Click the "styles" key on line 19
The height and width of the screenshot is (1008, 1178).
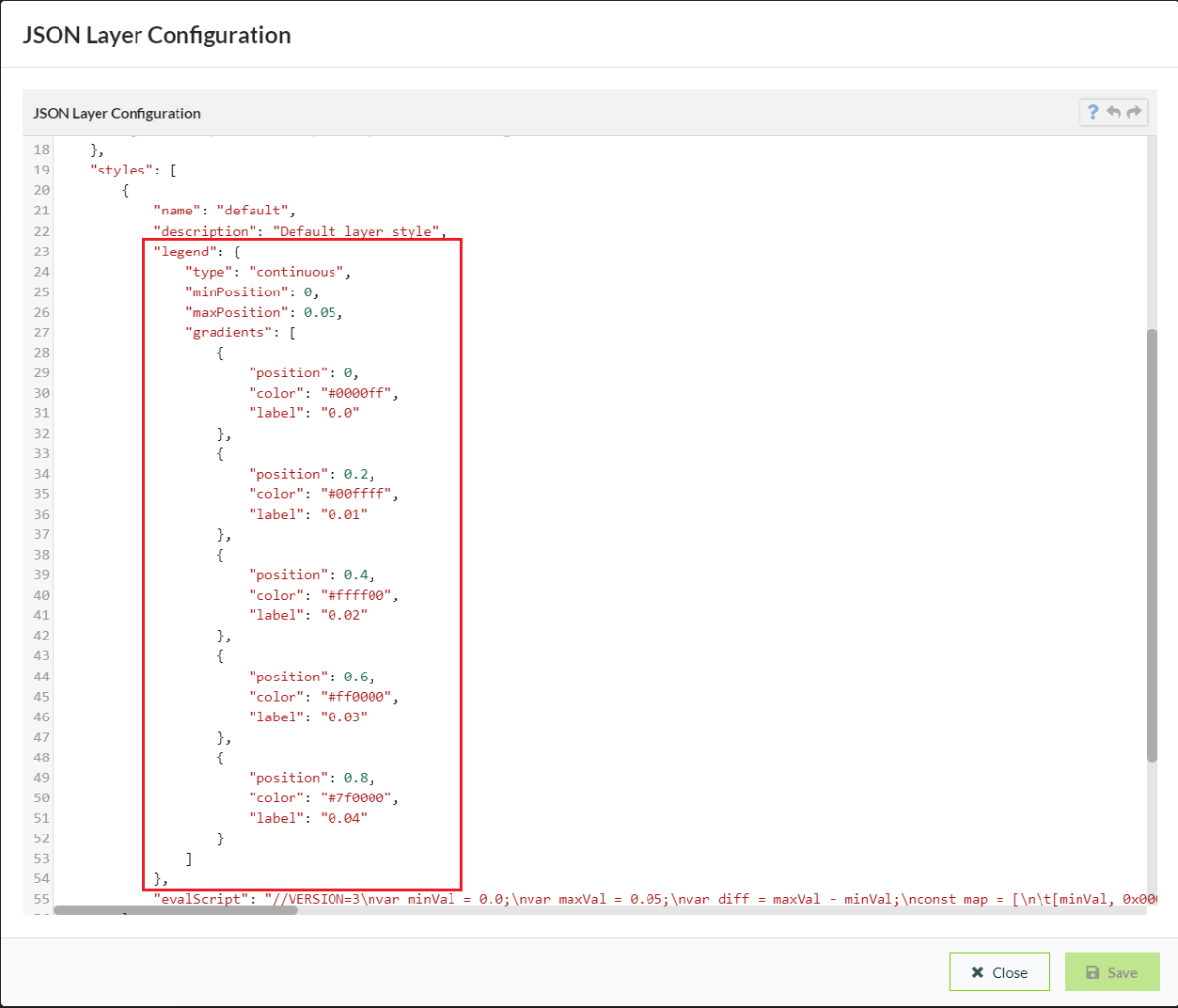pyautogui.click(x=121, y=170)
